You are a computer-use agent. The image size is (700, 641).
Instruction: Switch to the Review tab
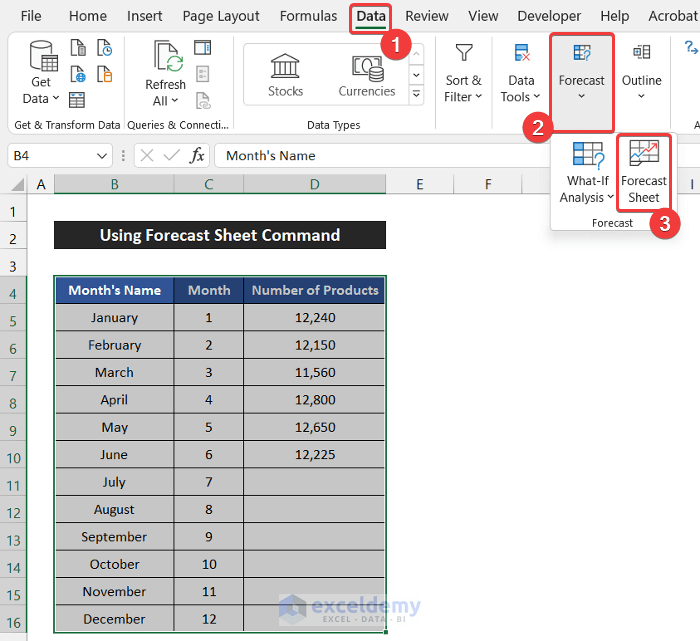tap(426, 16)
